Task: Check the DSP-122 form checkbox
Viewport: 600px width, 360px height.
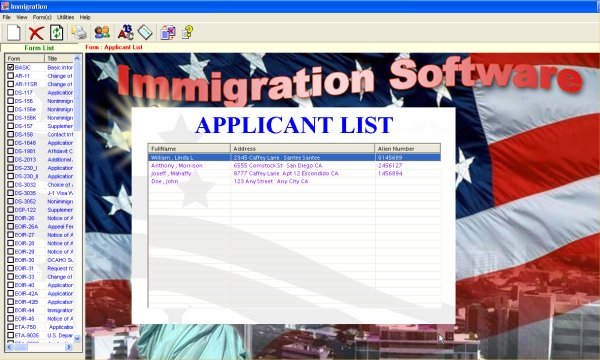Action: 10,210
